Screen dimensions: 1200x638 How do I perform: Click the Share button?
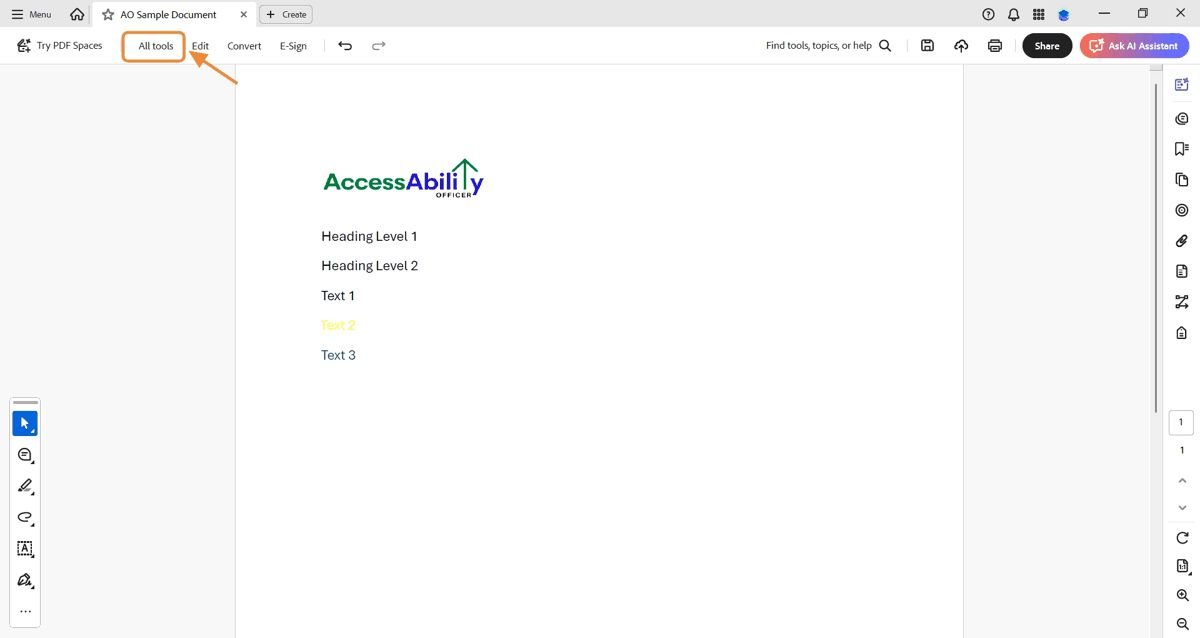pyautogui.click(x=1047, y=45)
